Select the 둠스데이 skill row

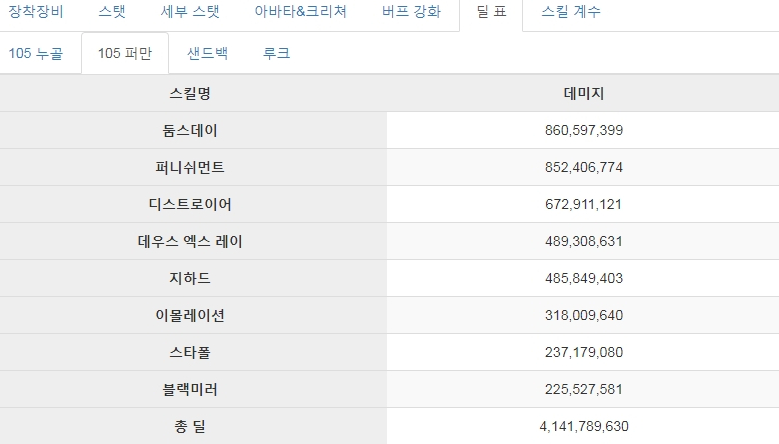point(390,130)
